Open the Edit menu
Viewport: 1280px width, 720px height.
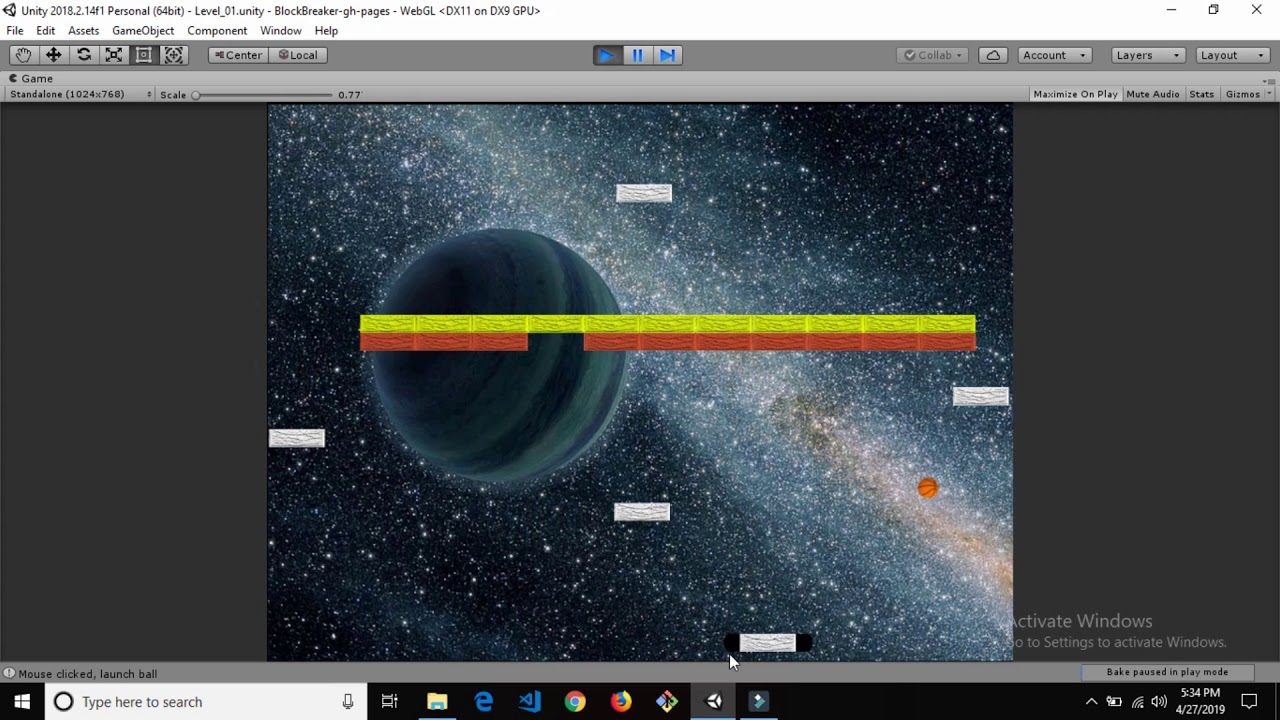coord(46,31)
